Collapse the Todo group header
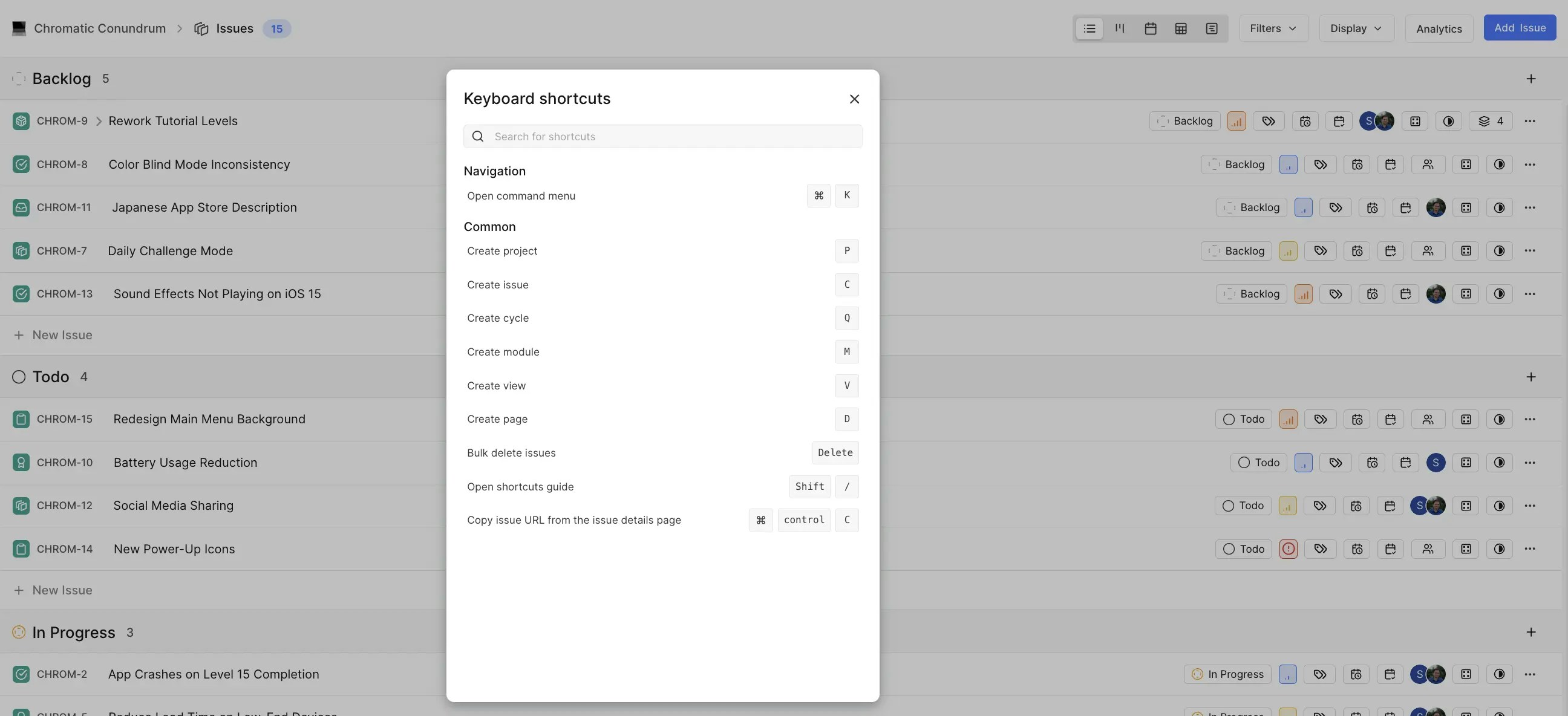 tap(51, 377)
